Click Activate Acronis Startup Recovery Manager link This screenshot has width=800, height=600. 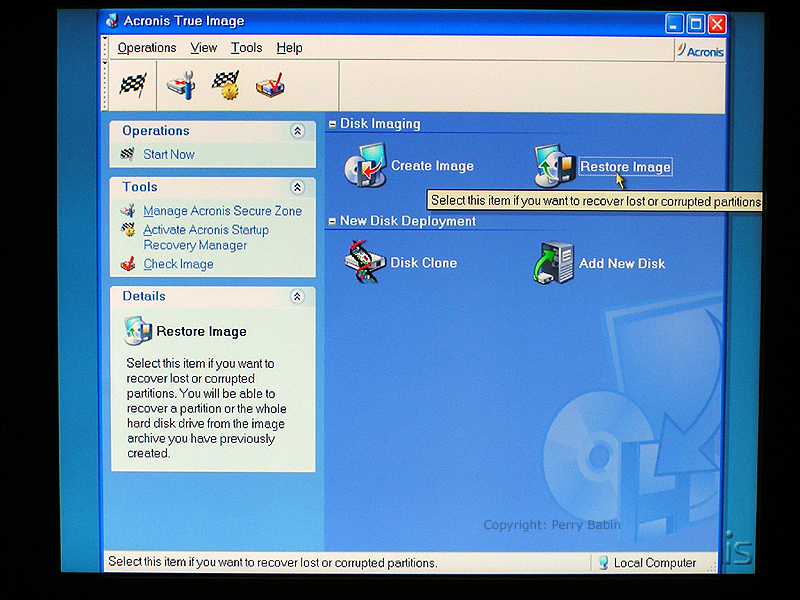pos(206,237)
